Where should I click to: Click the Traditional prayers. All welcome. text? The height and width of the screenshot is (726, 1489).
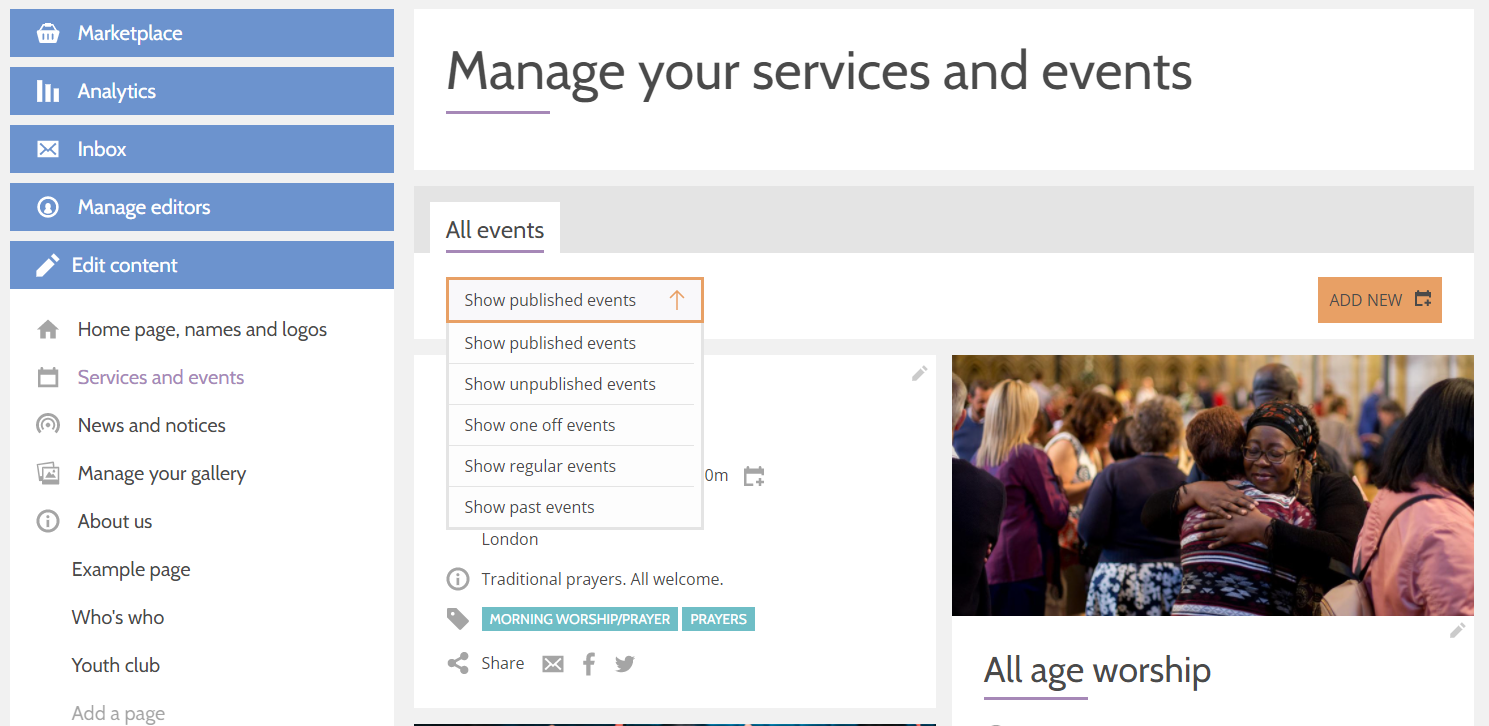602,579
